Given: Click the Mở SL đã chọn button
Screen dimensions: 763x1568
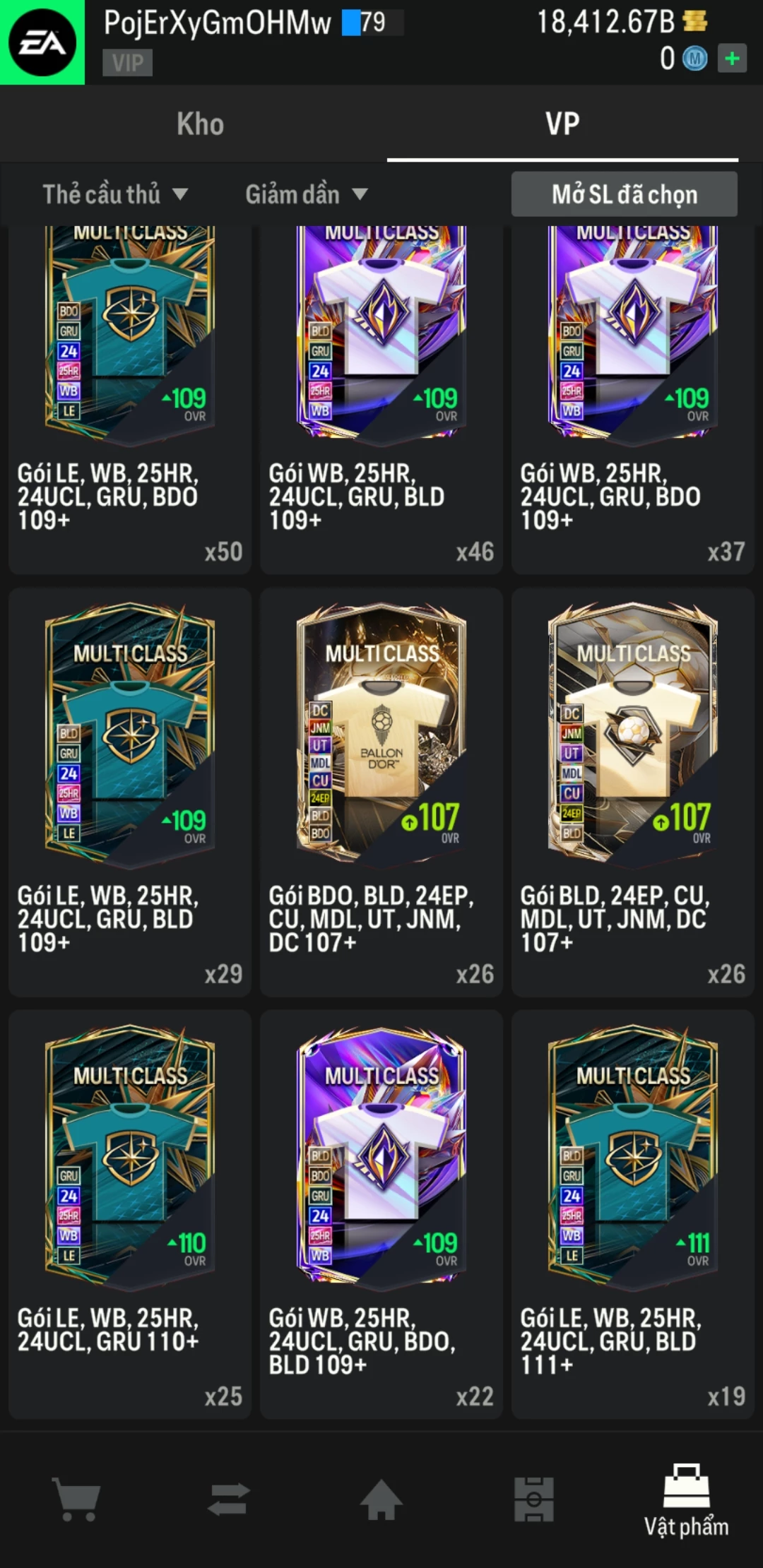Looking at the screenshot, I should pos(625,194).
